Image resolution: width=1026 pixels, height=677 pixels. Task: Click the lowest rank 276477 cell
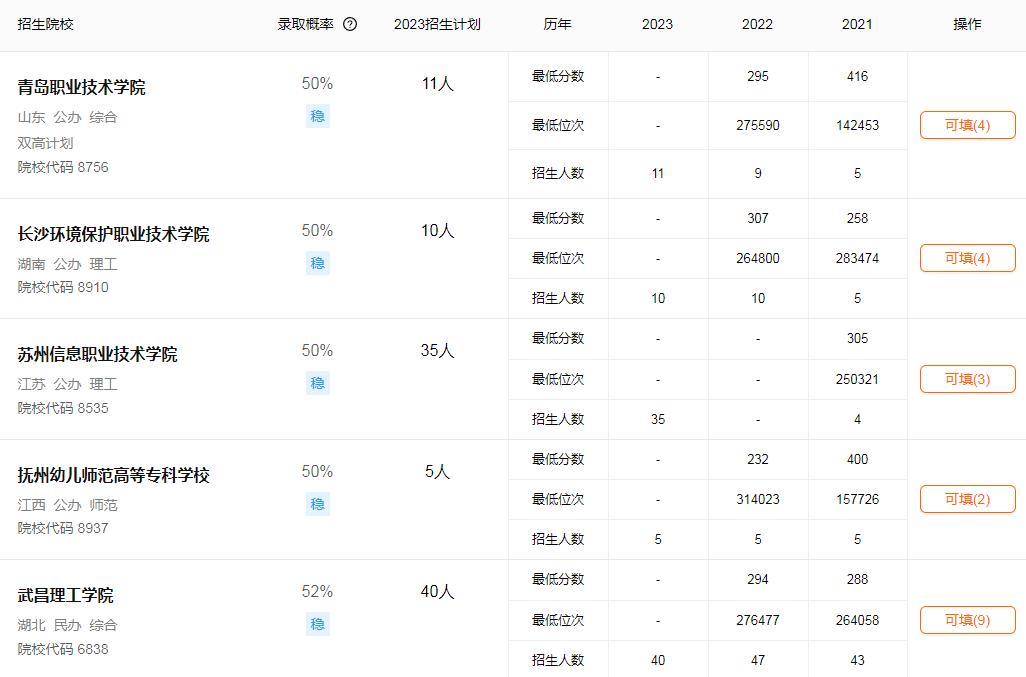[x=758, y=620]
